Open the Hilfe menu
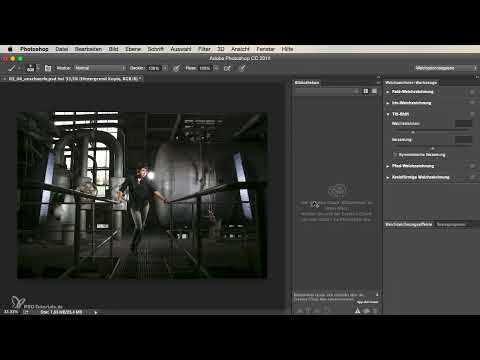Image resolution: width=480 pixels, height=360 pixels. tap(287, 49)
